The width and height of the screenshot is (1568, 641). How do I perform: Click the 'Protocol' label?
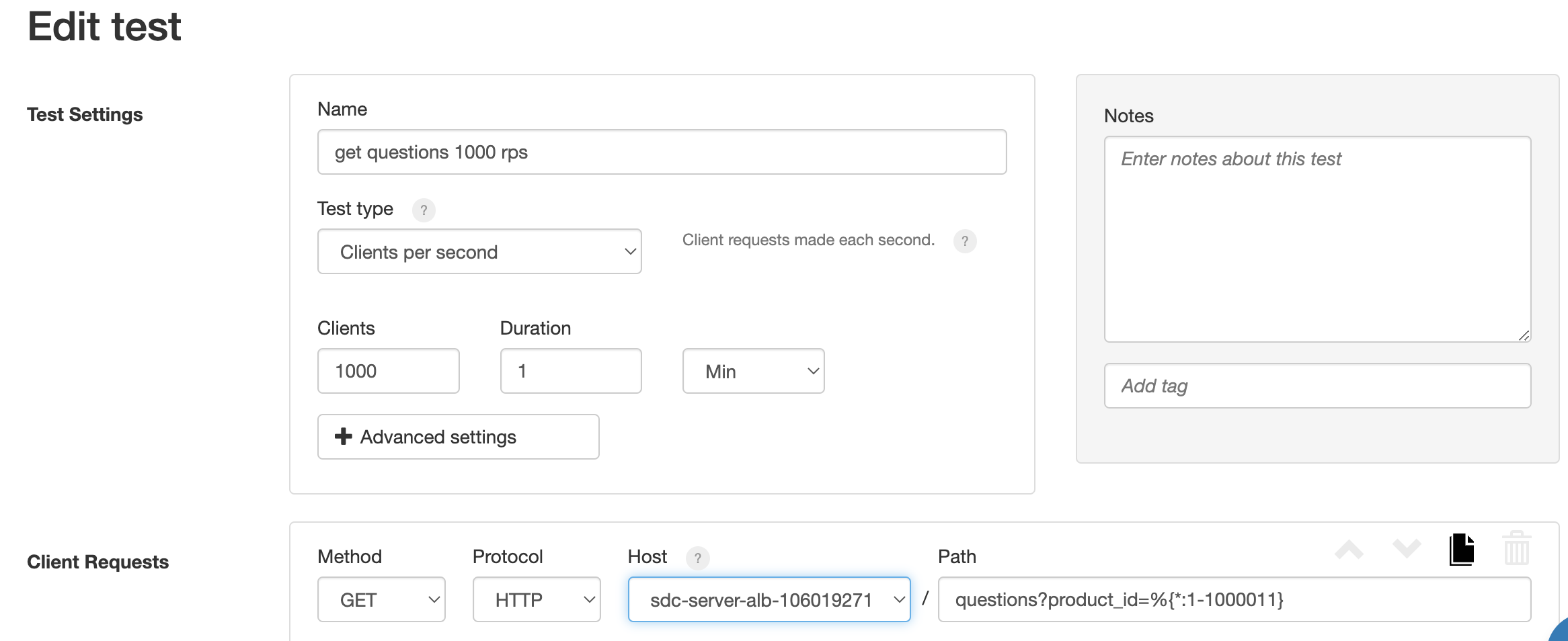[508, 556]
